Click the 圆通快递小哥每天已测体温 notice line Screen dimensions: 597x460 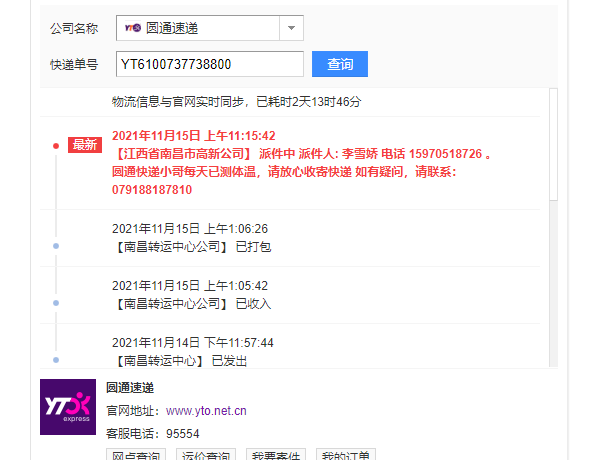(284, 172)
